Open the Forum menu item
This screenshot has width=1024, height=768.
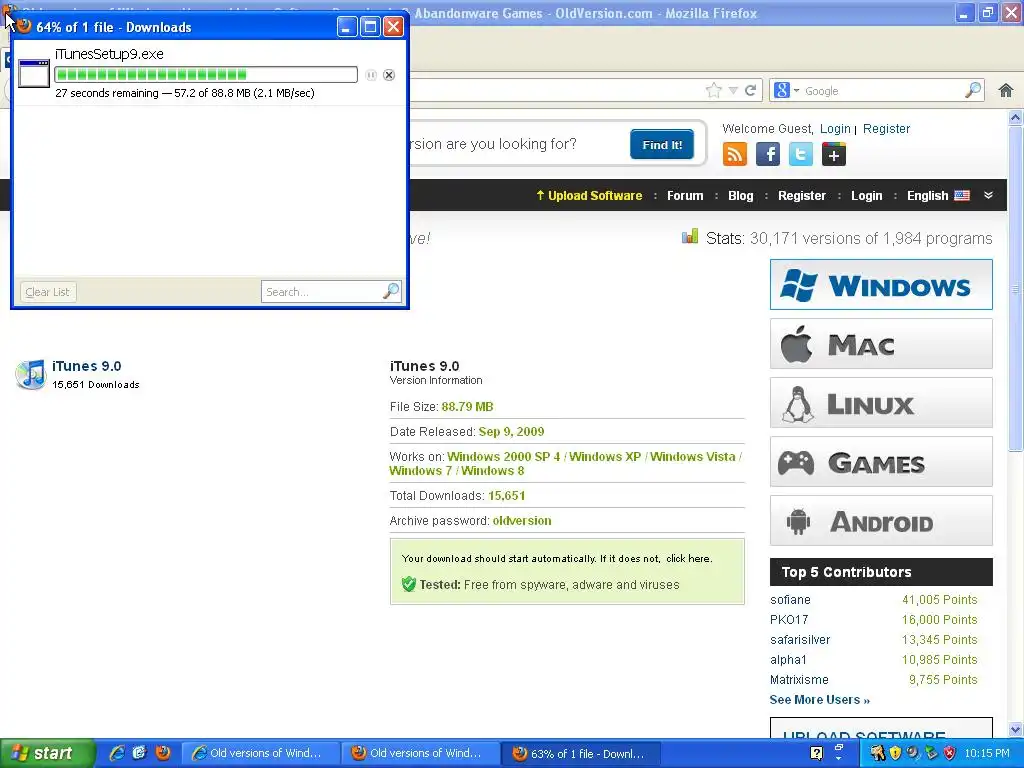[685, 195]
